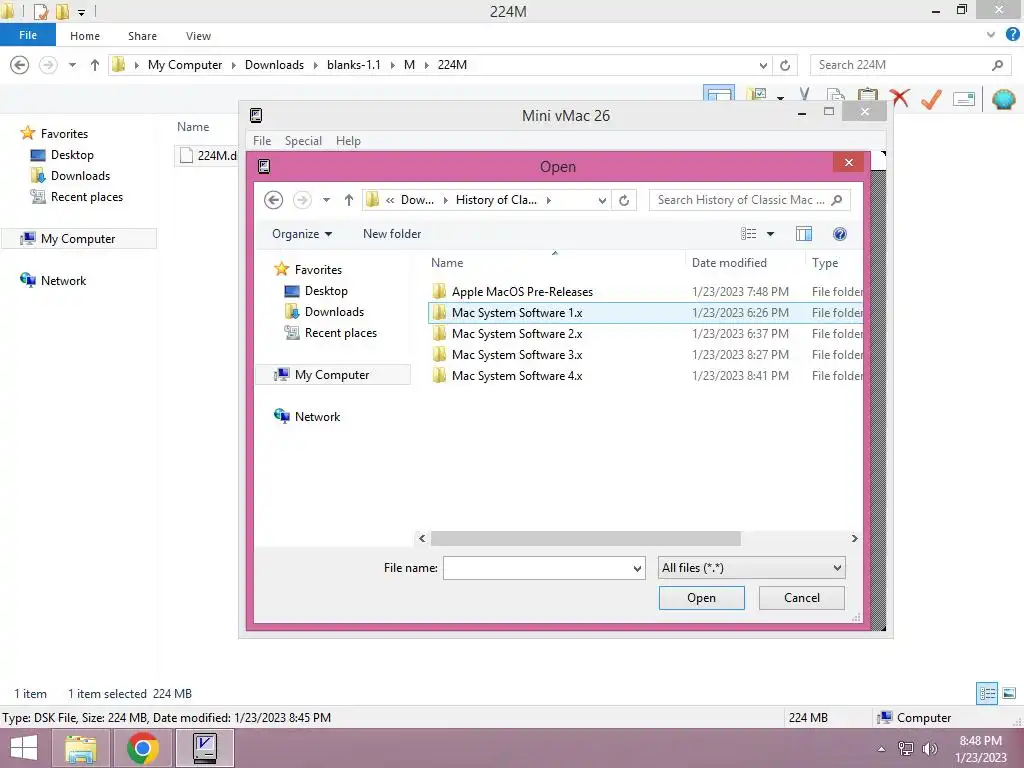Click the horizontal scrollbar in the file list
Image resolution: width=1024 pixels, height=768 pixels.
pyautogui.click(x=586, y=538)
